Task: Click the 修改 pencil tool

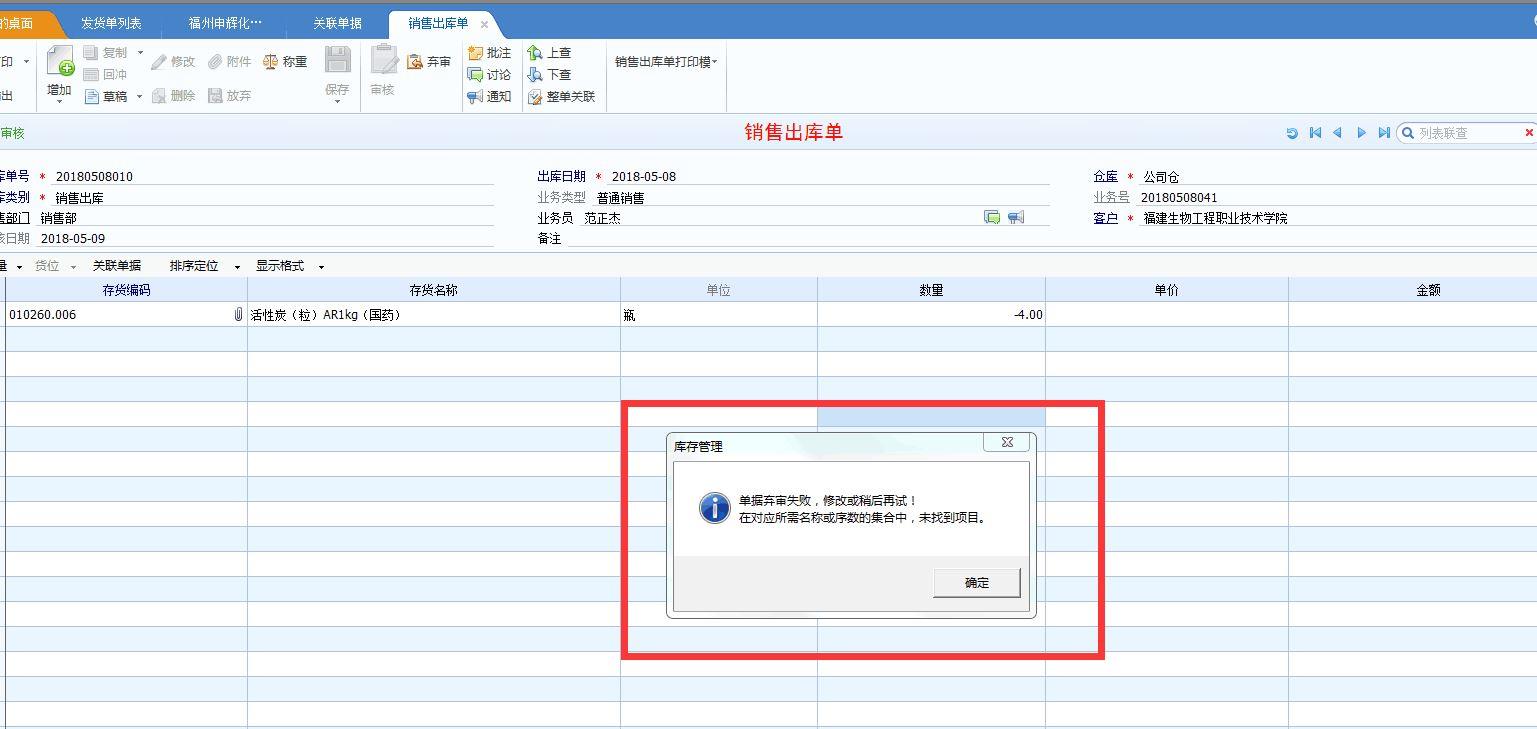Action: click(x=174, y=61)
